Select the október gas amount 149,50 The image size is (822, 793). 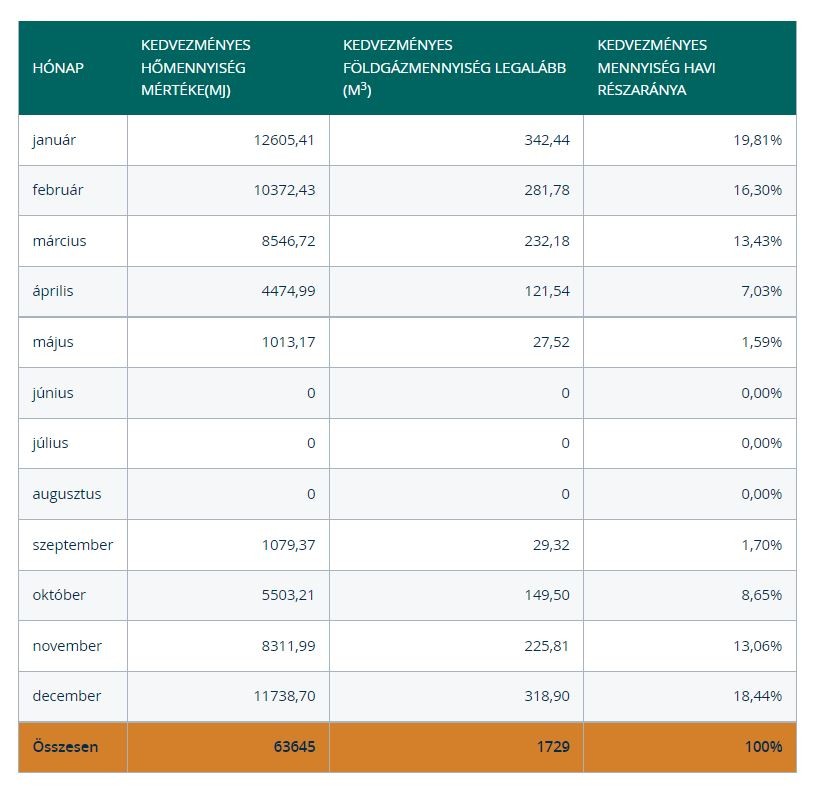(546, 595)
